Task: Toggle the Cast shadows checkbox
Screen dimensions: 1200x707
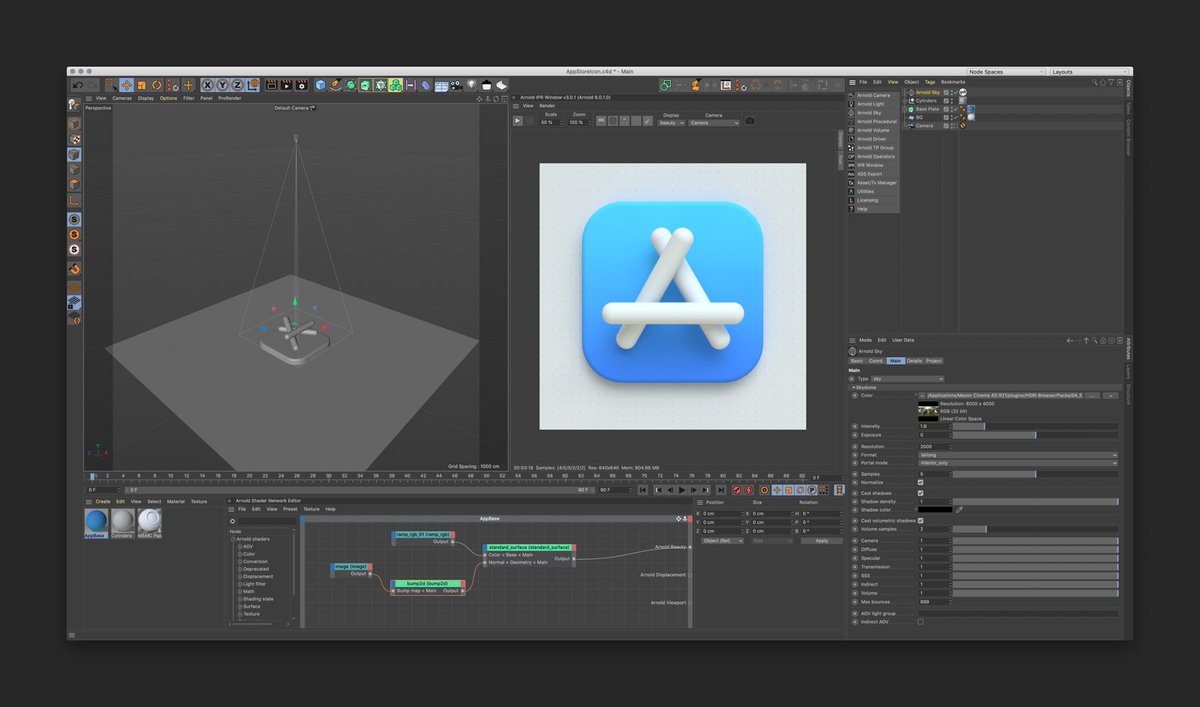Action: coord(921,493)
